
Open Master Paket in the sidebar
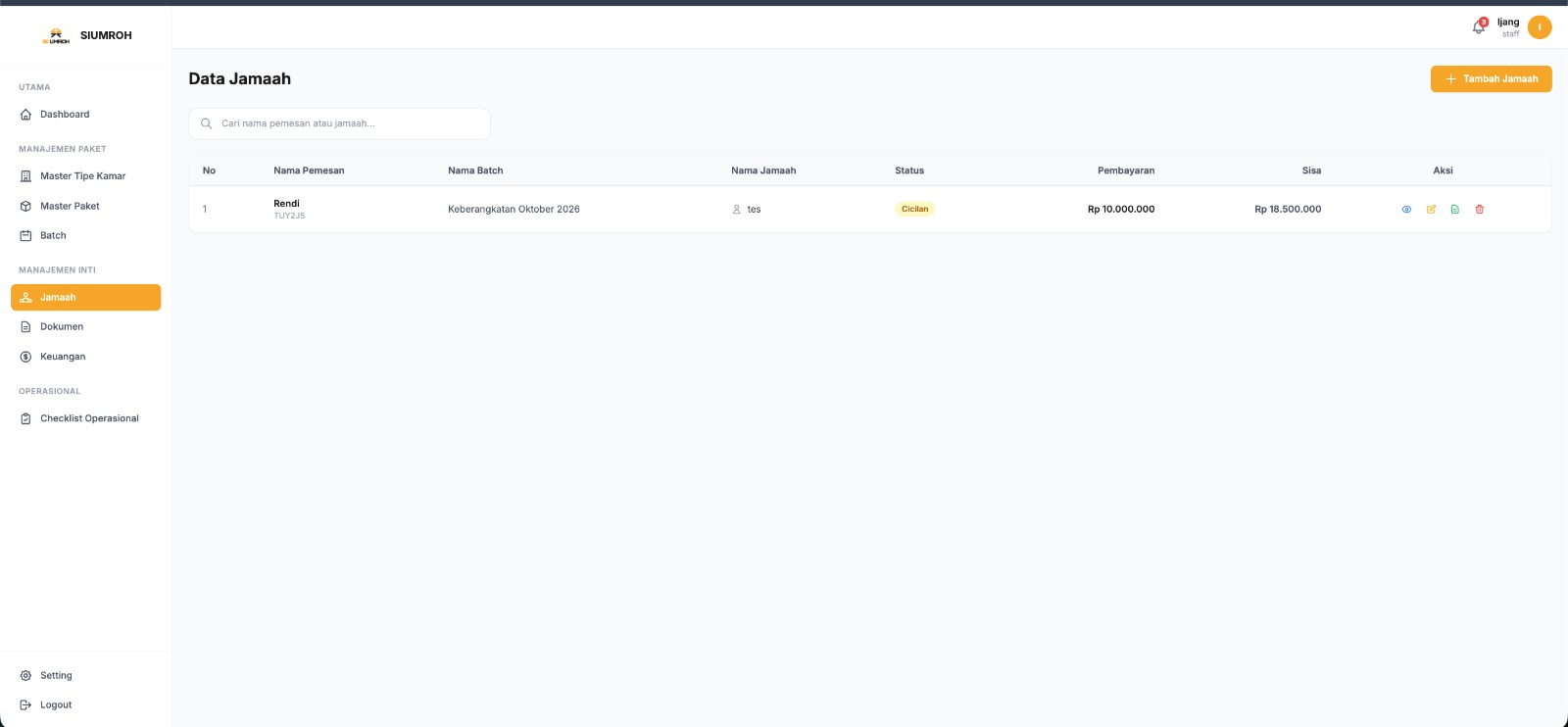tap(85, 206)
